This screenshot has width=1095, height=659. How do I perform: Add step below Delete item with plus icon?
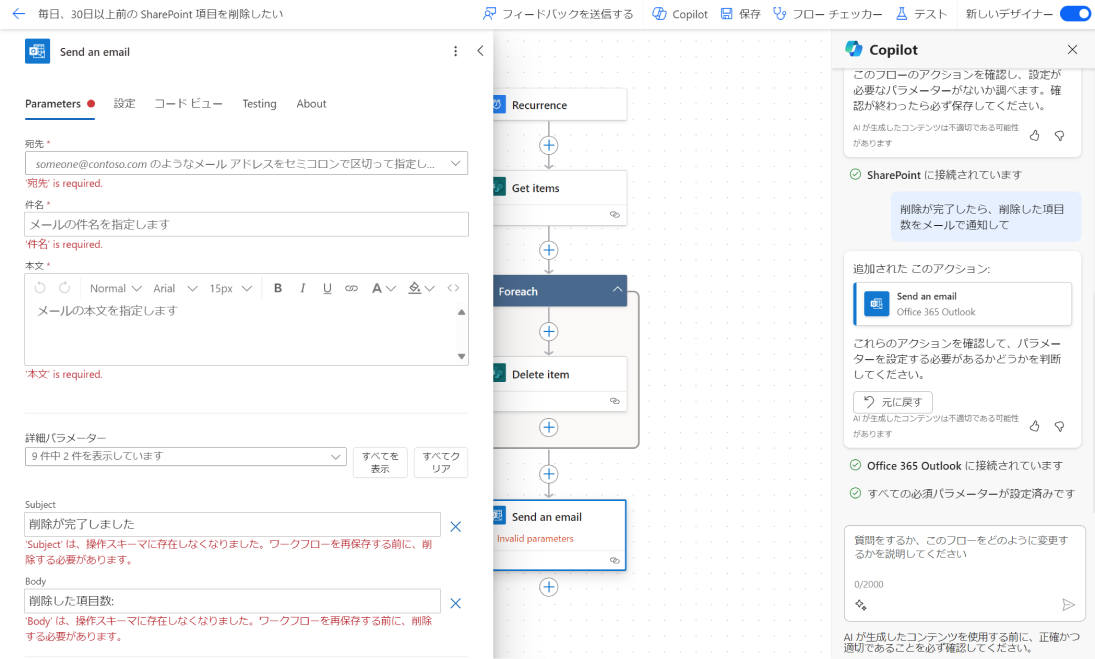tap(549, 427)
